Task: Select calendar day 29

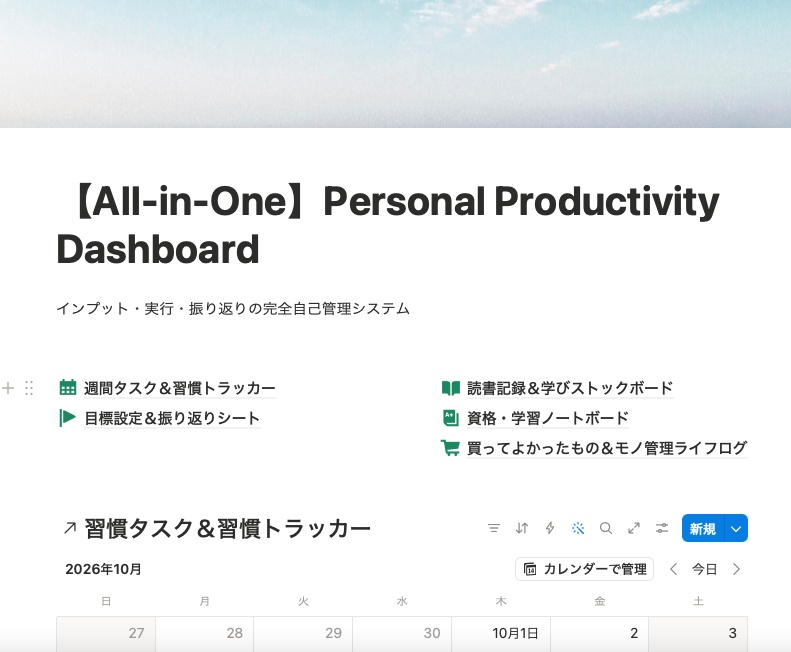Action: (303, 633)
